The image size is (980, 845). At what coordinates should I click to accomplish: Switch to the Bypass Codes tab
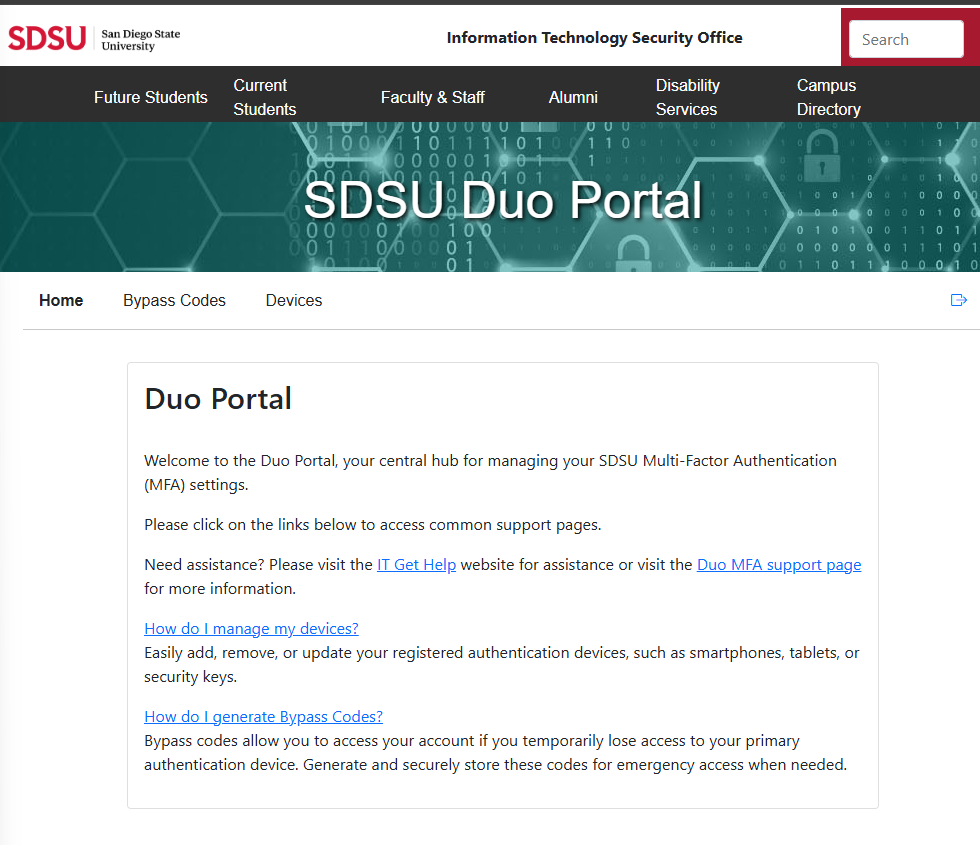coord(174,301)
